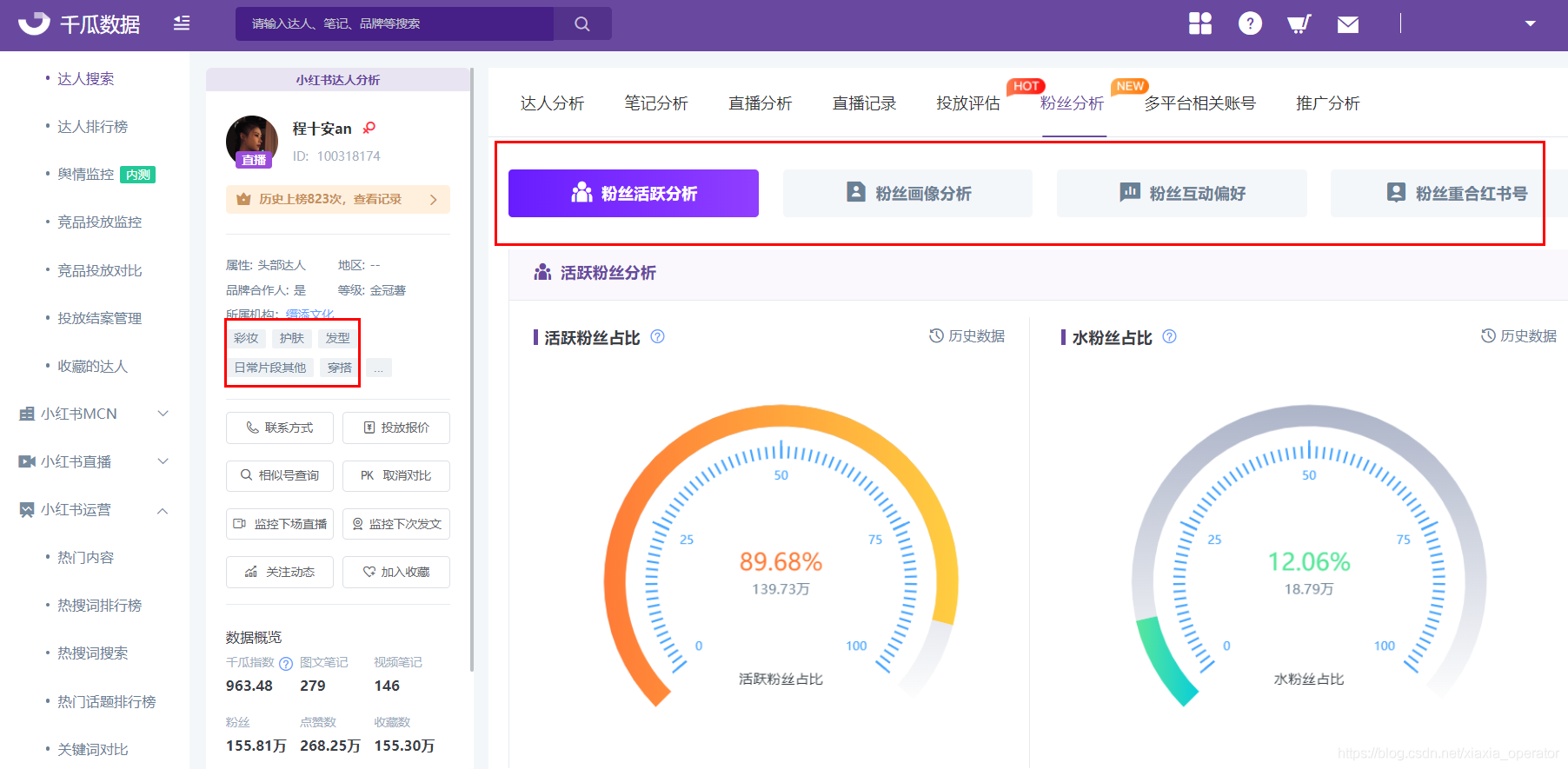Open 历史上榜823次 查看记录 banner
Screen dimensions: 1568x769
[x=338, y=199]
